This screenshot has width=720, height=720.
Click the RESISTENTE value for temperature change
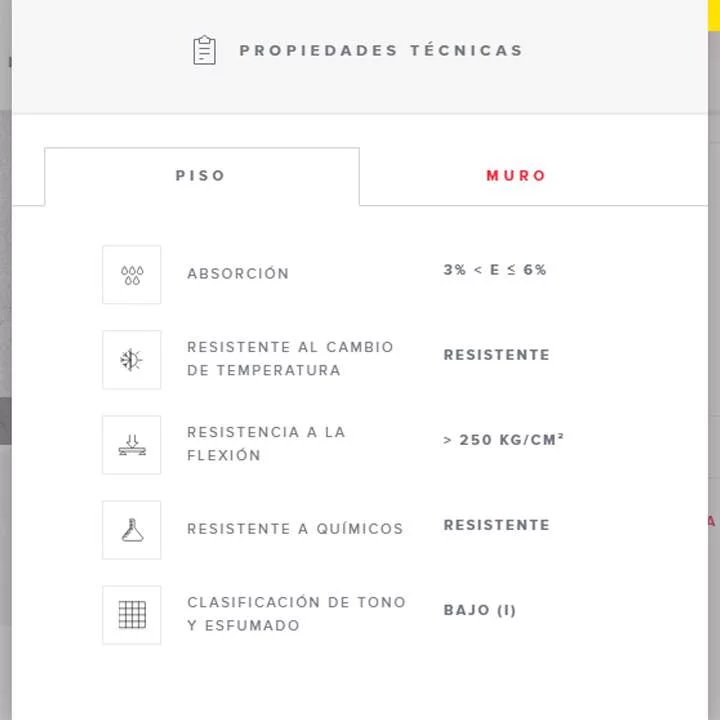[x=497, y=355]
